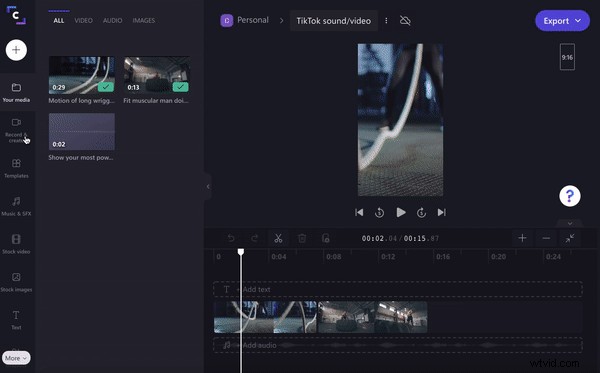Screen dimensions: 600x373
Task: Delete the selected clip with trash icon
Action: pos(302,238)
